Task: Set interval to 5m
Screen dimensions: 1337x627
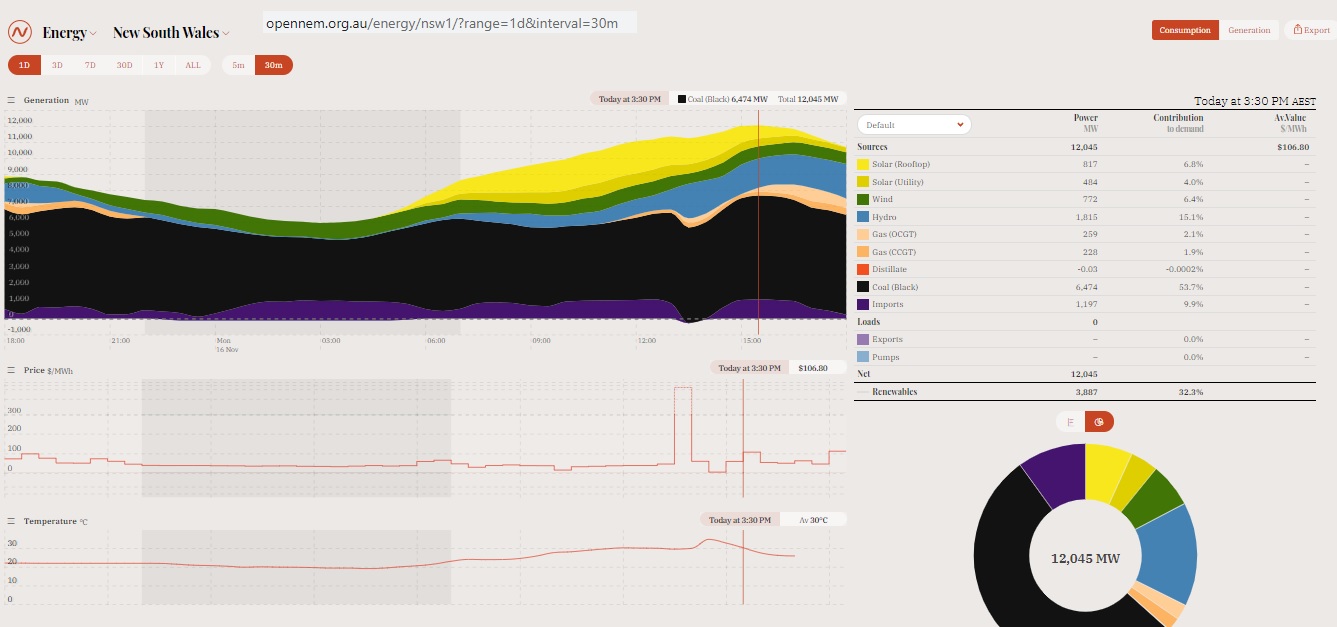Action: [238, 65]
